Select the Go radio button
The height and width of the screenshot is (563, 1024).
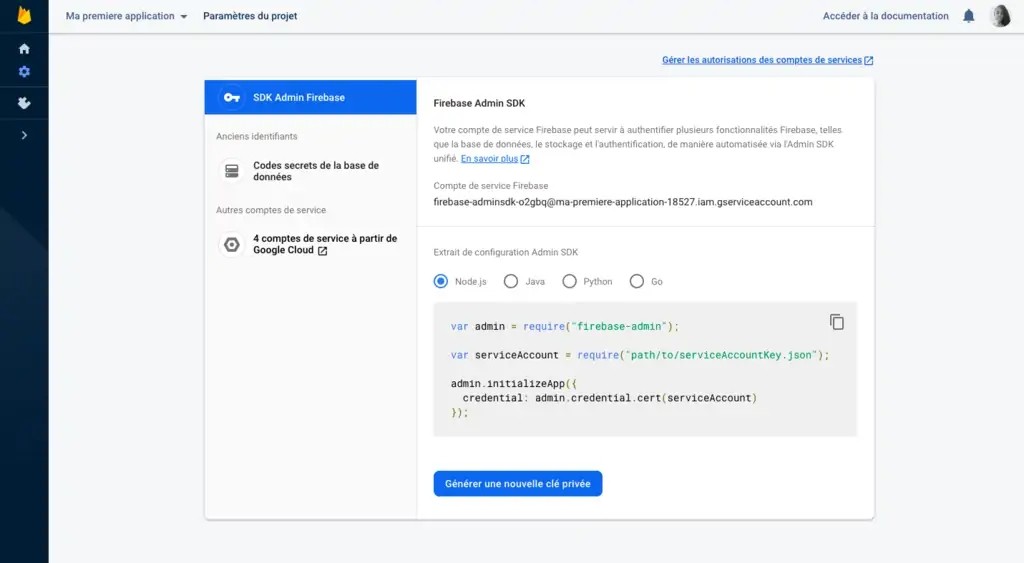637,282
